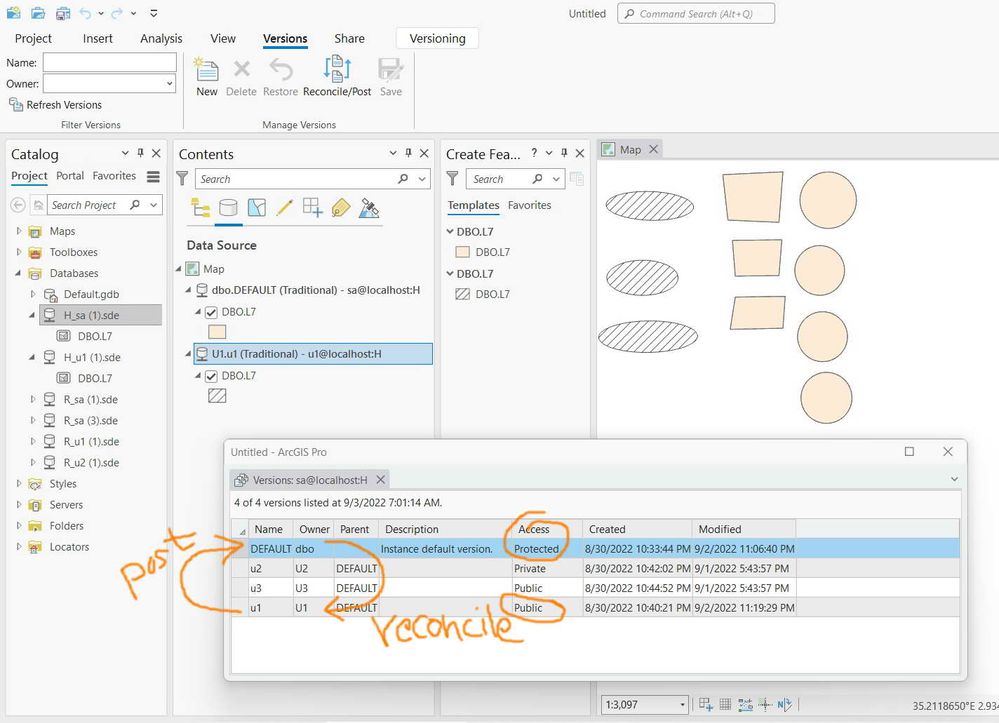Click the version Name filter field

(110, 62)
